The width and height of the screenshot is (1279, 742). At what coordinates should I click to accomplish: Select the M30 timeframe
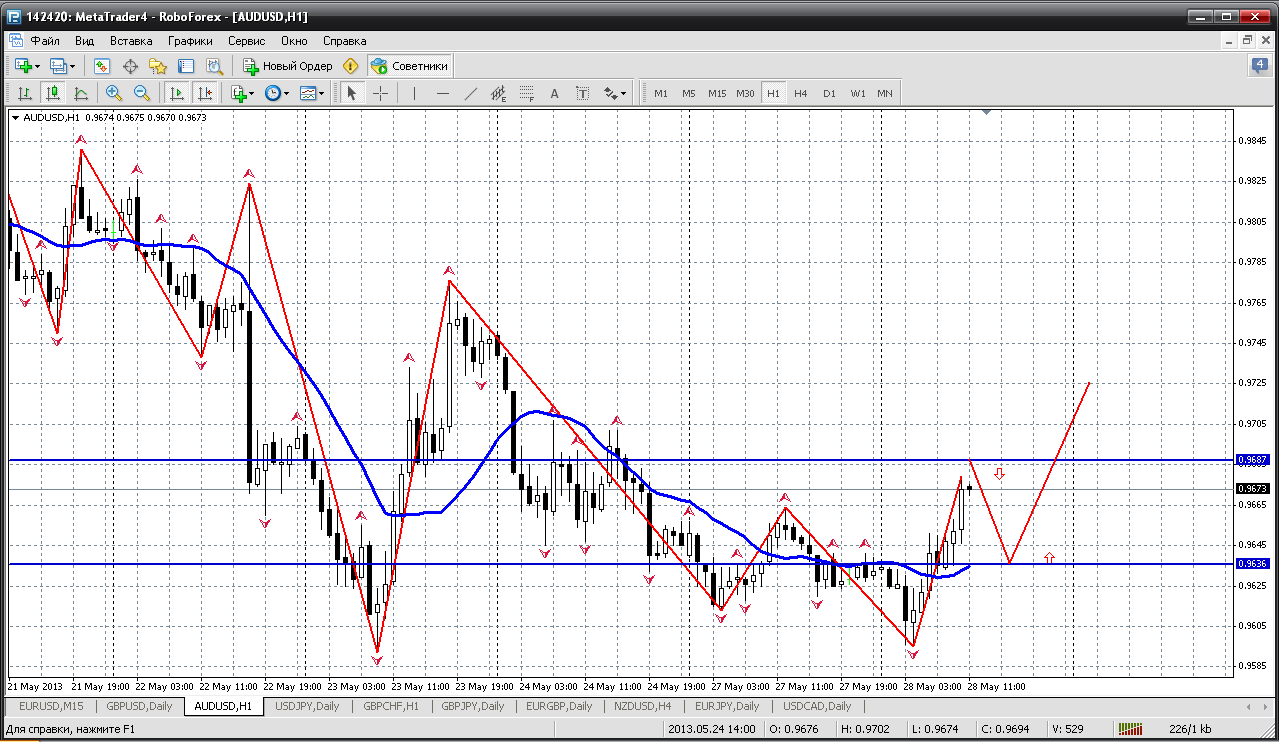coord(745,93)
